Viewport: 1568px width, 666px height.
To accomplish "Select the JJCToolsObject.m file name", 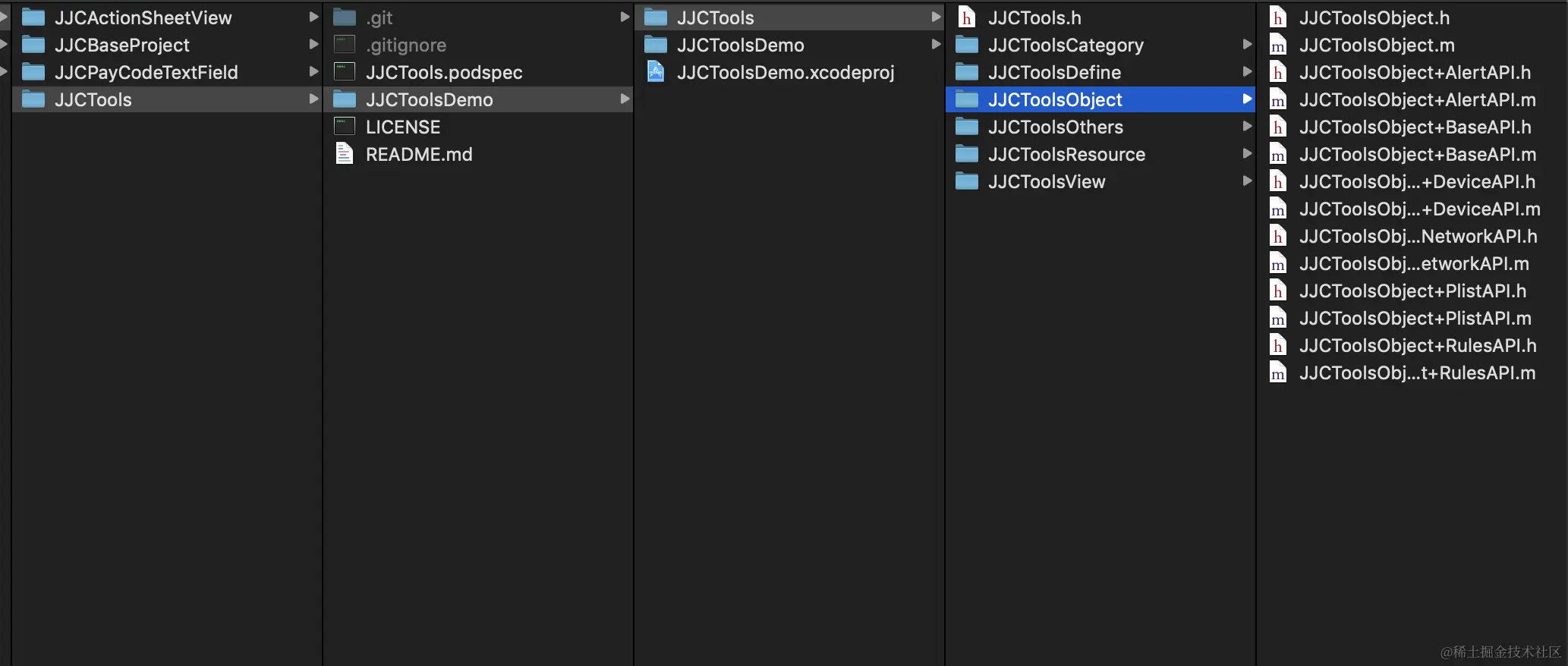I will 1377,45.
